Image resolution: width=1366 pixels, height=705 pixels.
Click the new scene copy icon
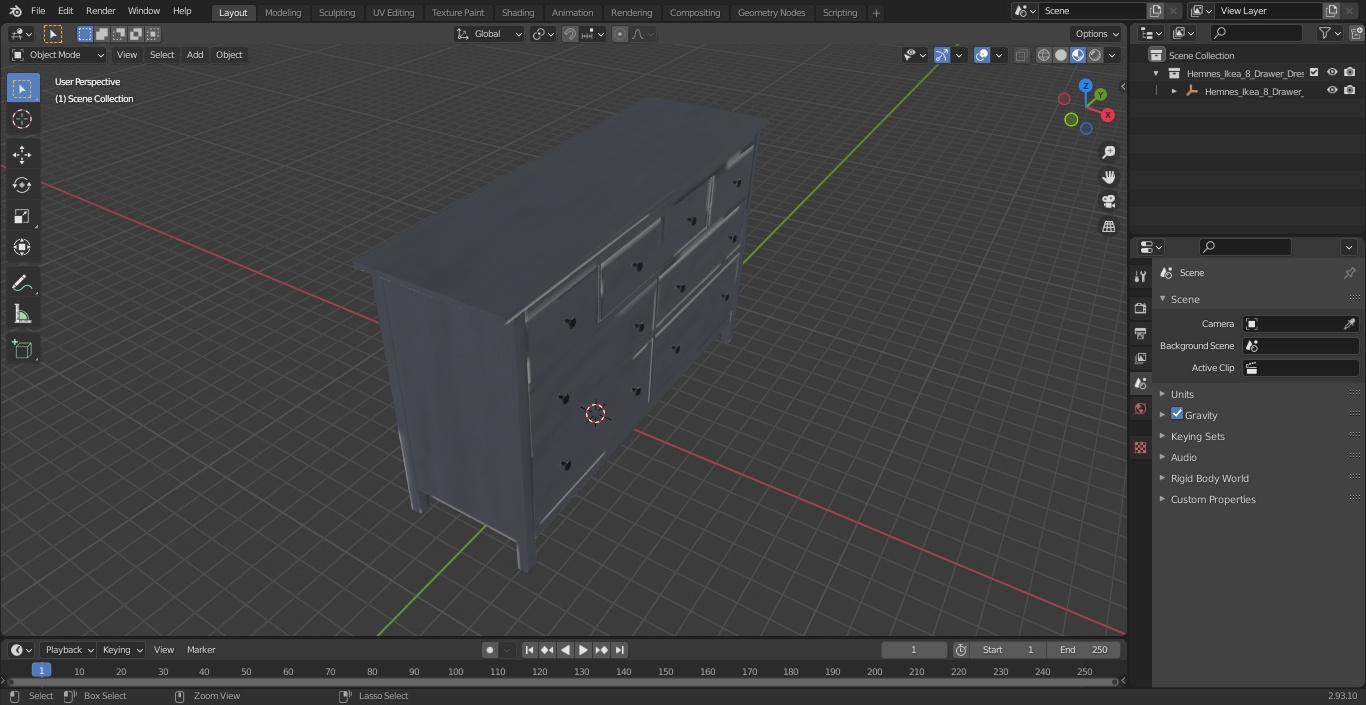coord(1155,11)
